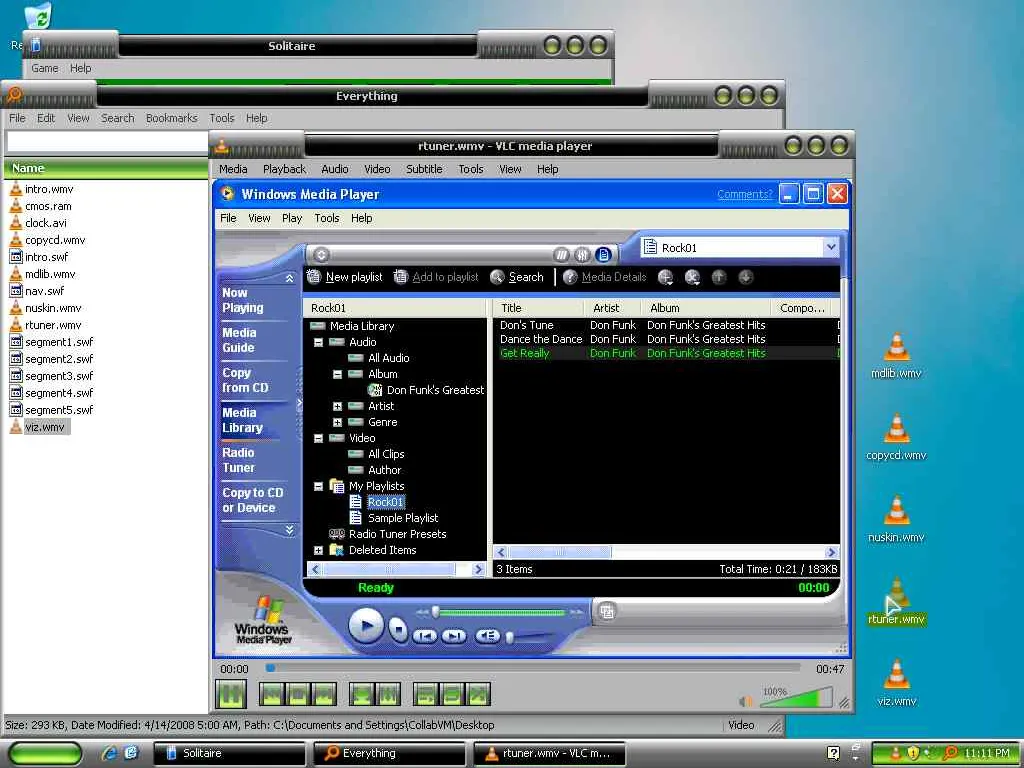Click the Name column header in Everything

pos(106,168)
